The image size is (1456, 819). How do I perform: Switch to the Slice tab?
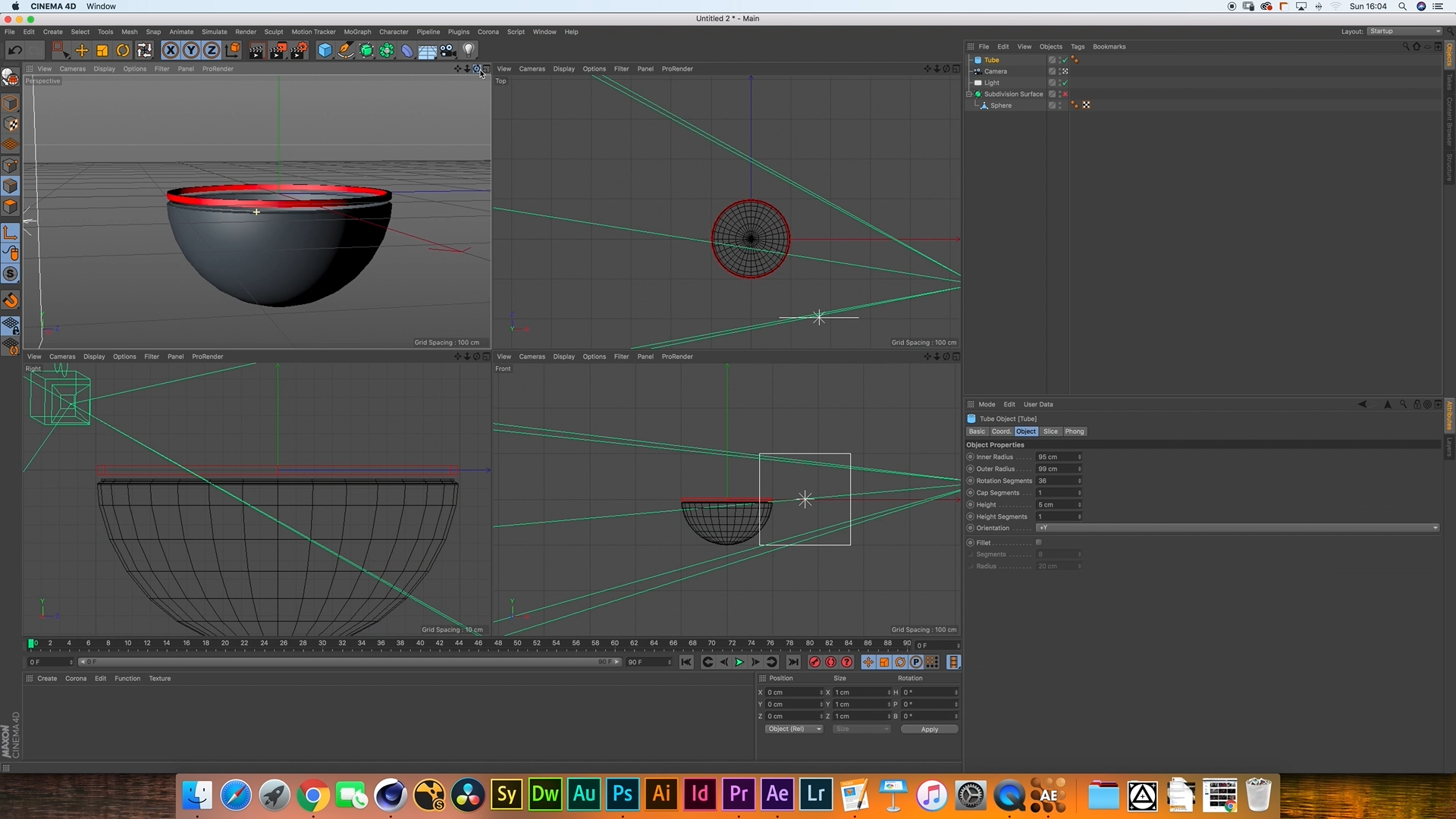click(x=1050, y=431)
